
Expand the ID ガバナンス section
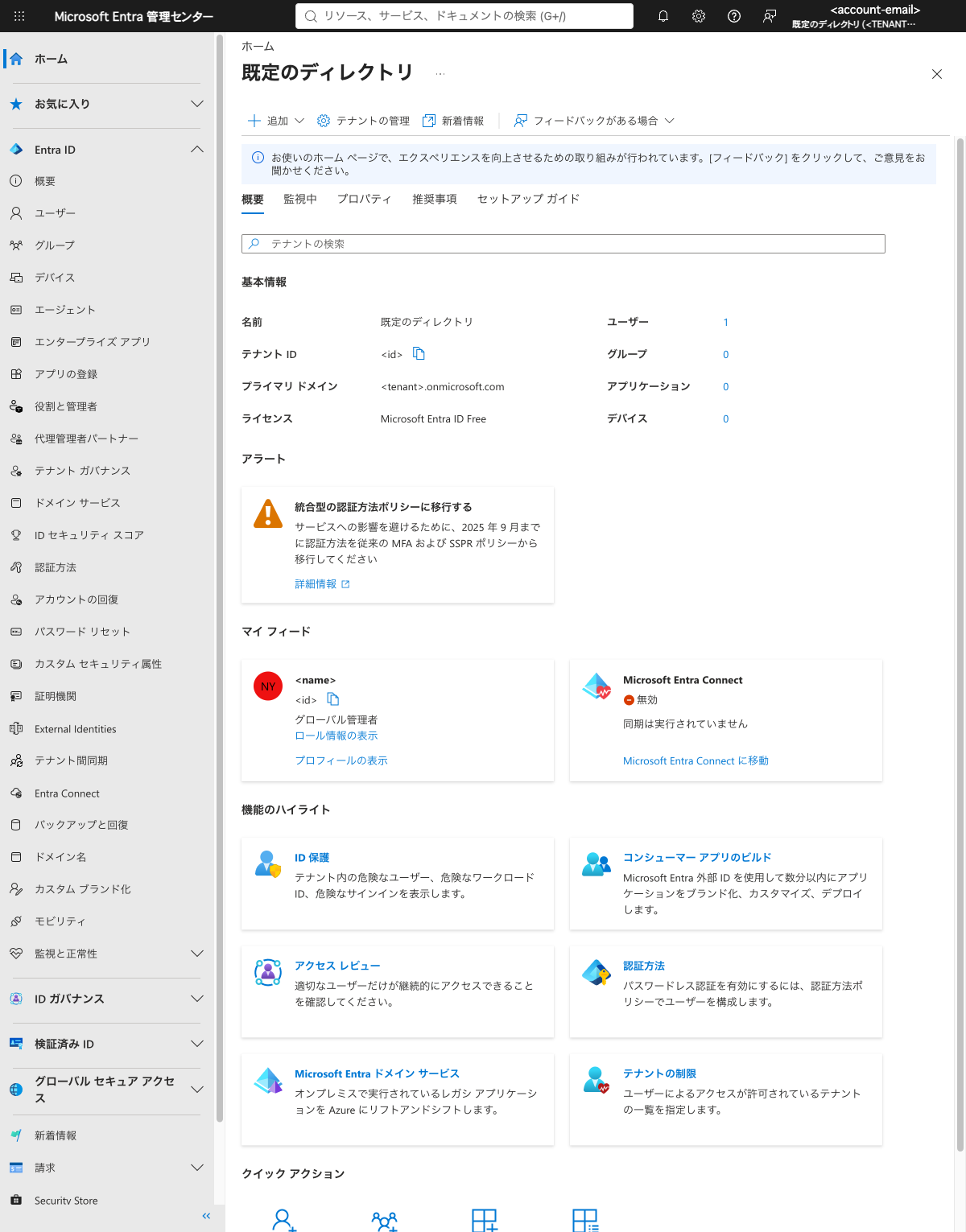point(197,999)
